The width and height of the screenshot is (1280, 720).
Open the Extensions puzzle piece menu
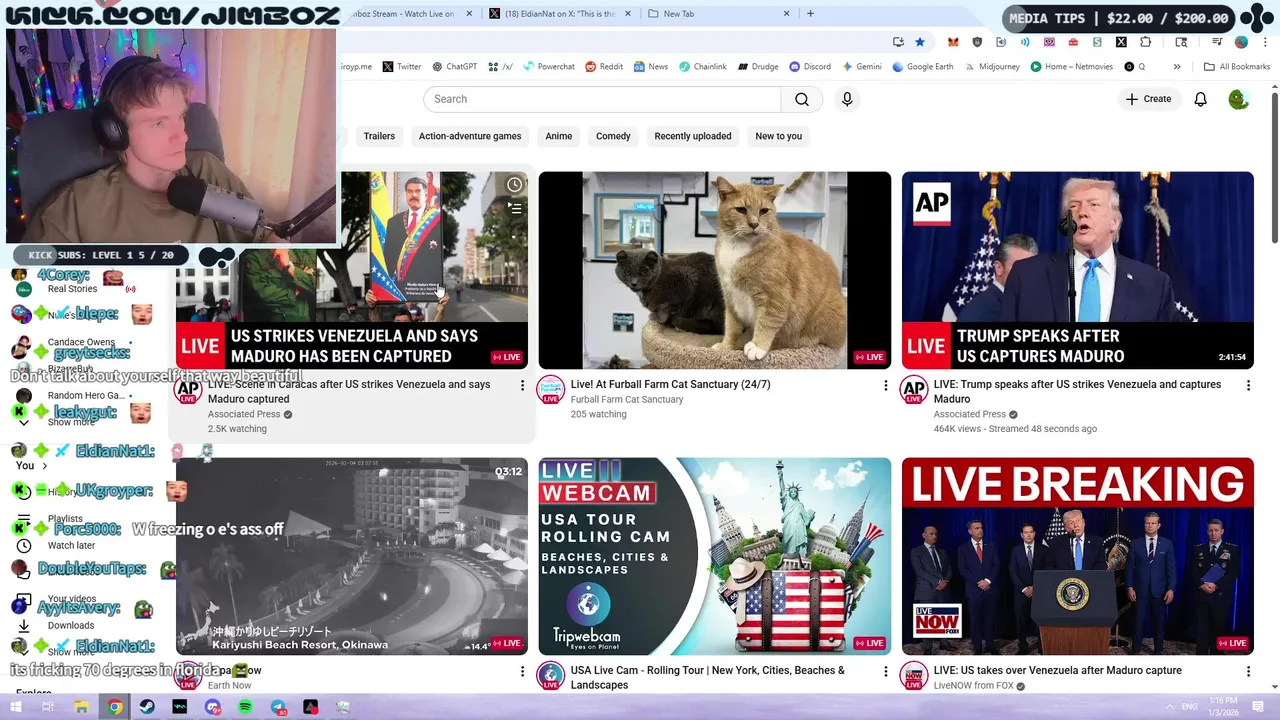coord(1146,42)
